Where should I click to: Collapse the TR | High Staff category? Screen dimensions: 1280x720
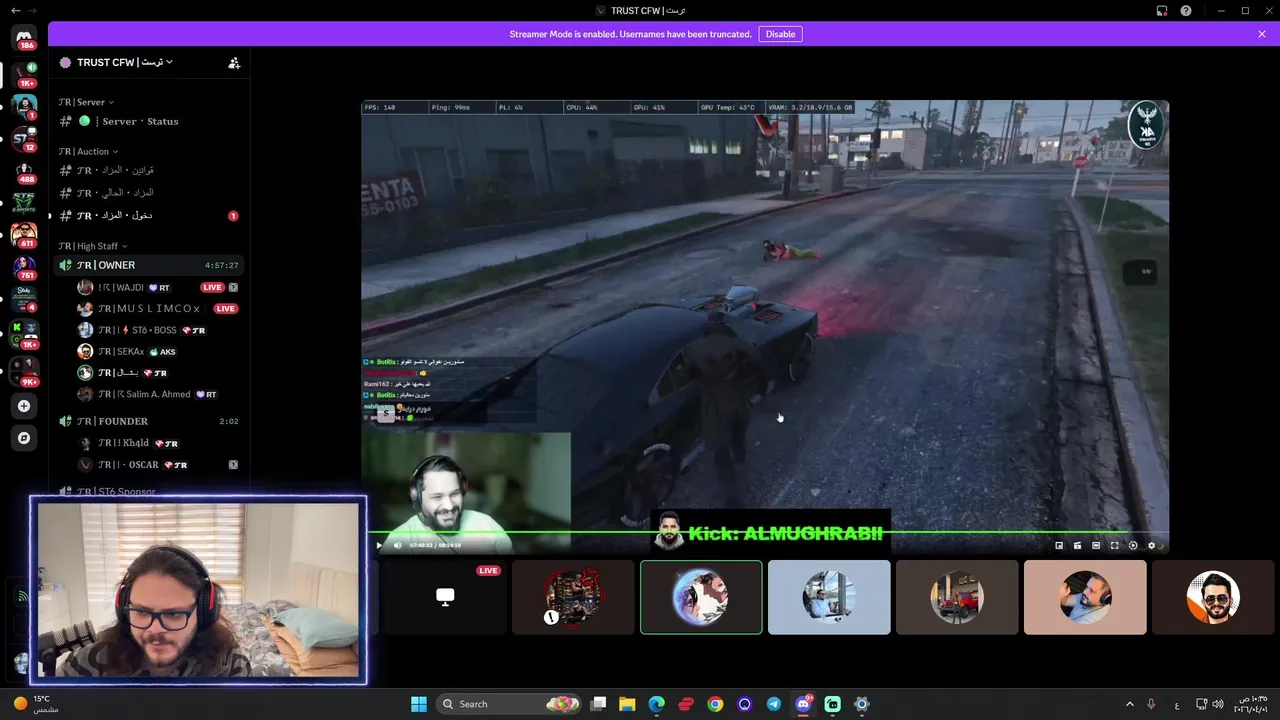93,246
